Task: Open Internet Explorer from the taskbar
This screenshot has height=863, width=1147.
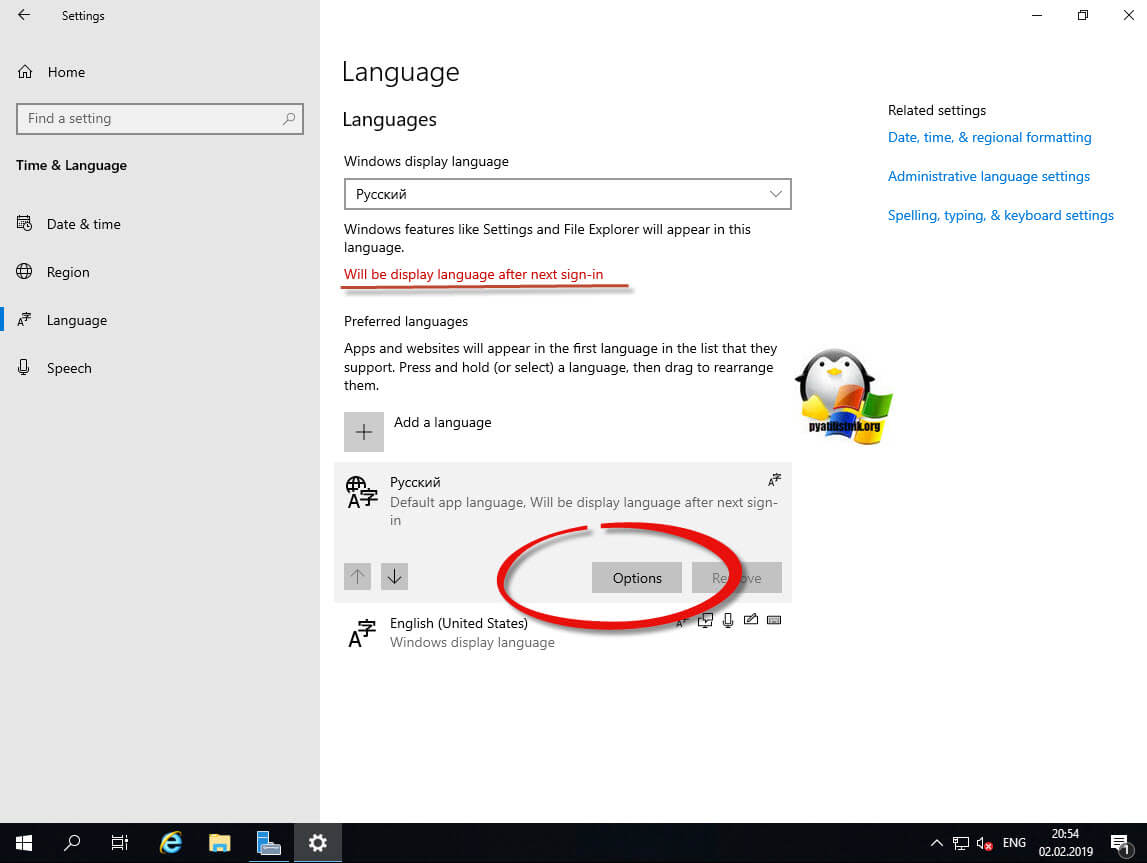Action: pyautogui.click(x=171, y=842)
